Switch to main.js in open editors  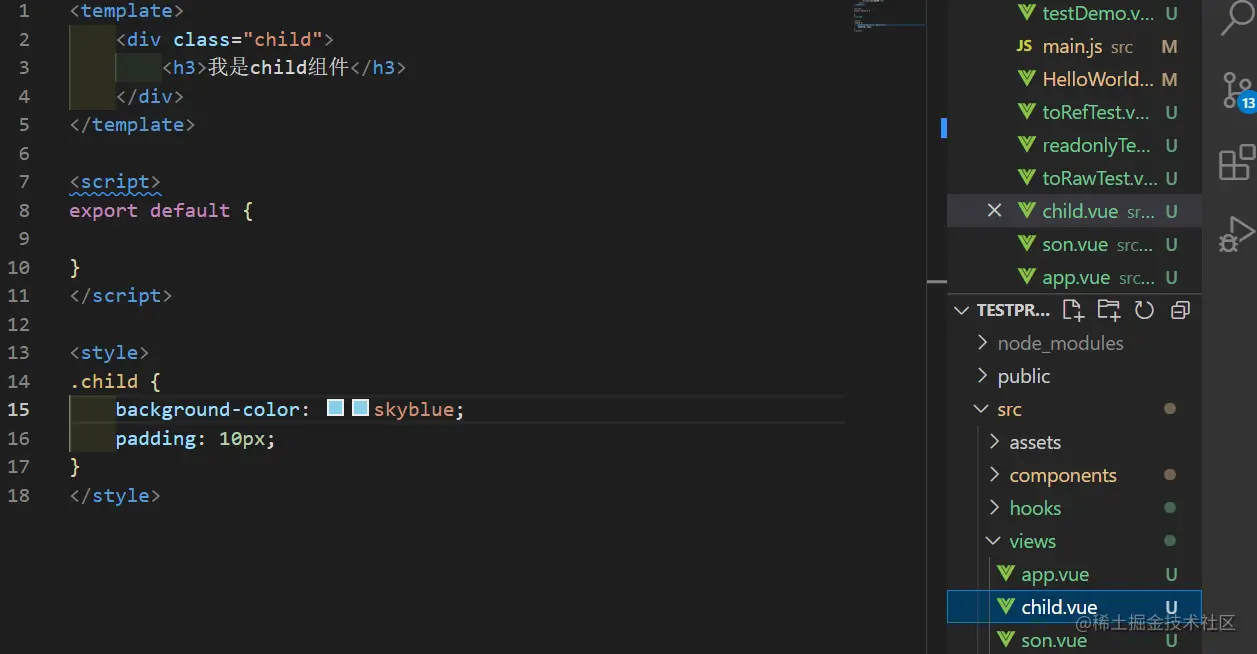1072,47
